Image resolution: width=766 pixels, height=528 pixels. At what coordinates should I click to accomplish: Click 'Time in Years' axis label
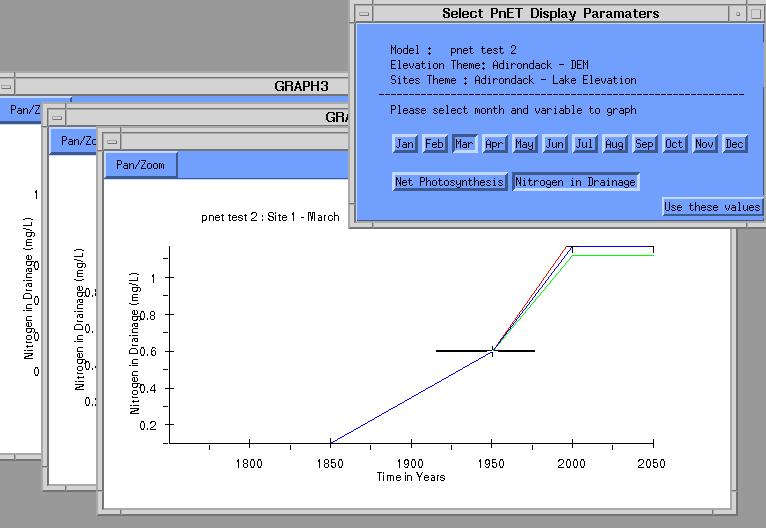click(411, 477)
